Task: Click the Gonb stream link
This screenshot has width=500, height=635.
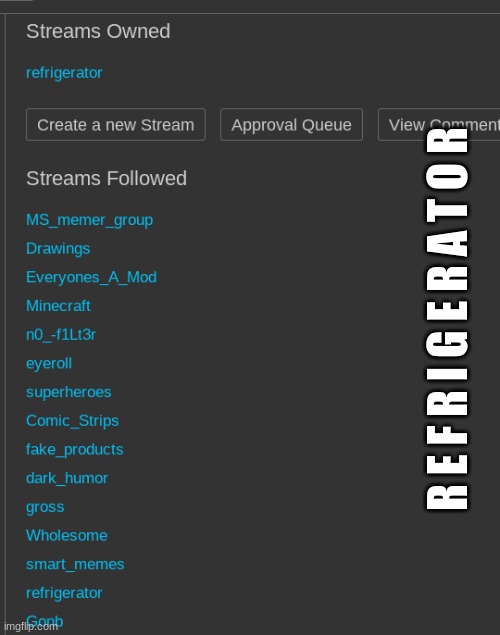Action: click(45, 621)
